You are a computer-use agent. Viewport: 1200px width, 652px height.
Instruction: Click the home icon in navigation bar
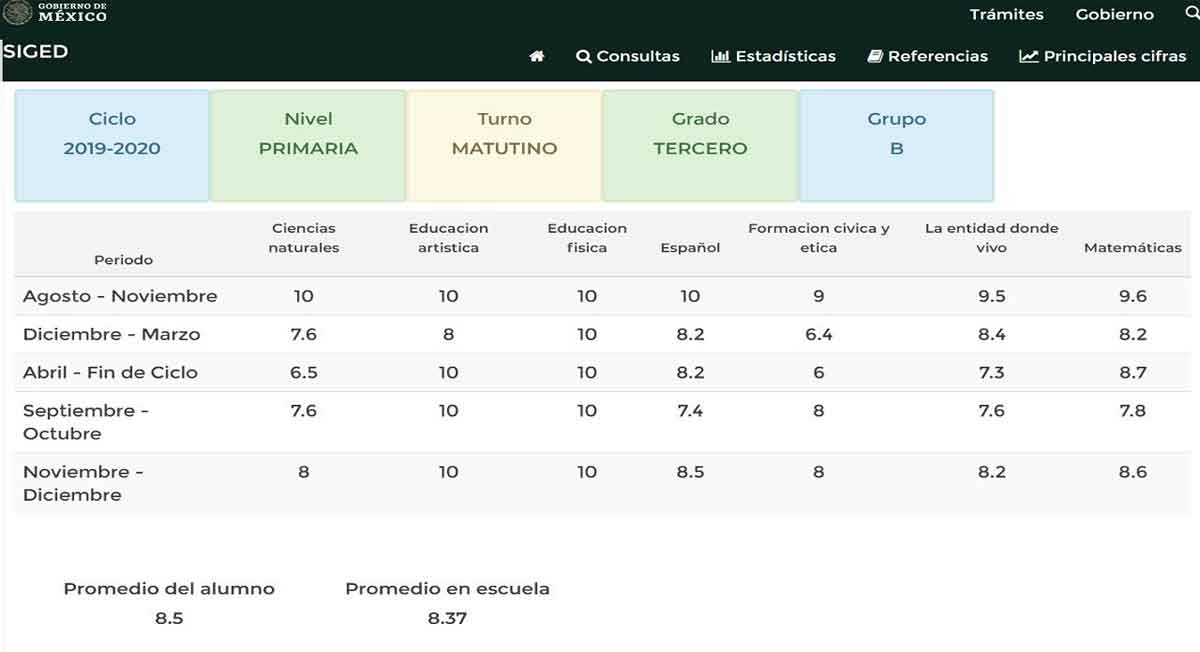(x=538, y=57)
